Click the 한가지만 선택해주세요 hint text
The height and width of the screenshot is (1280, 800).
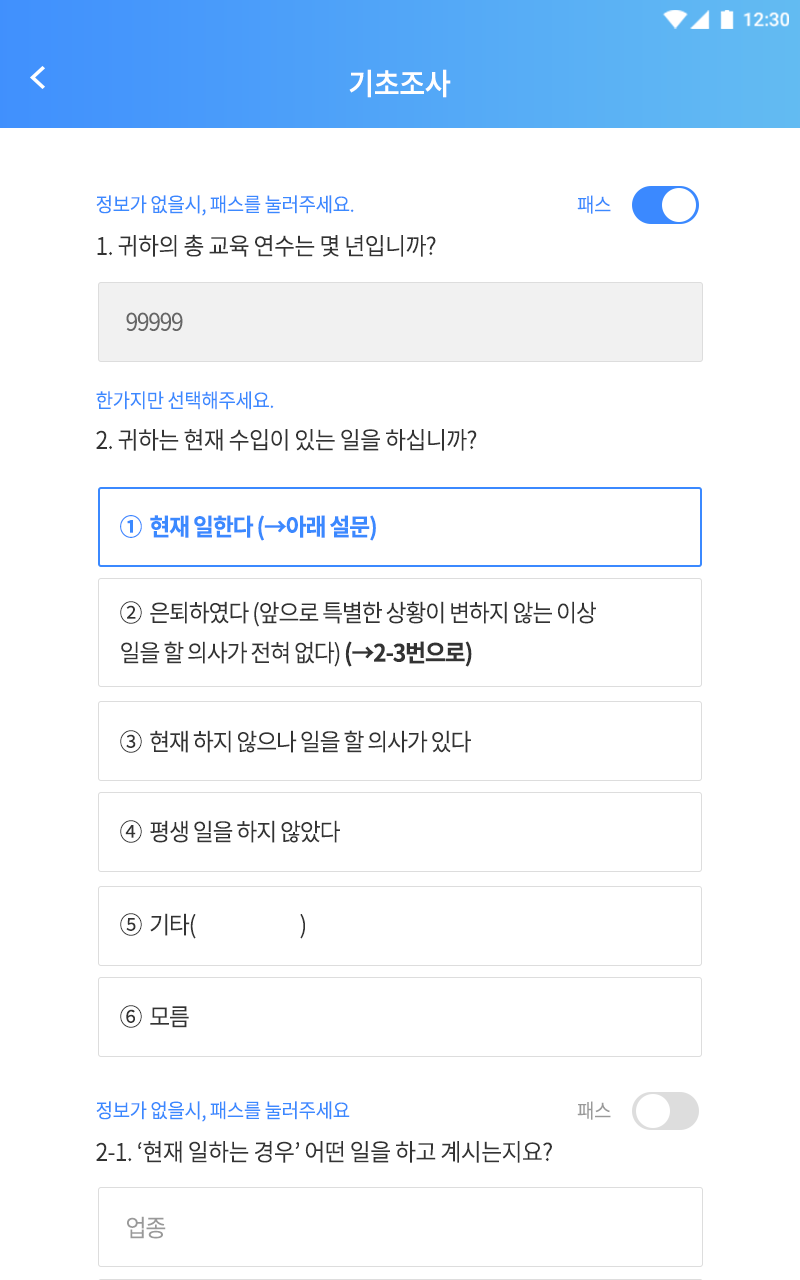[185, 401]
